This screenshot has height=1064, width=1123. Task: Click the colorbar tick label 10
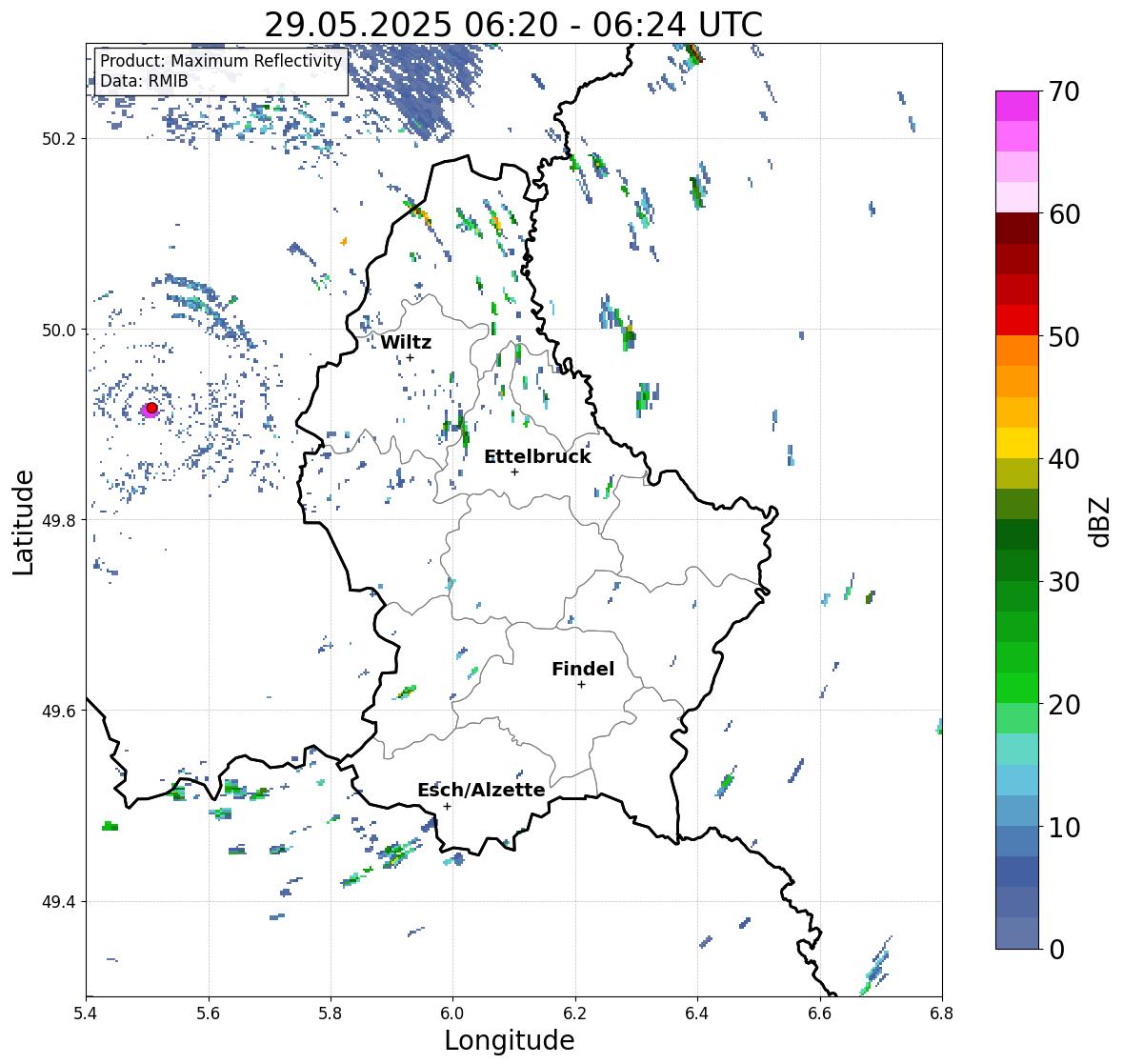click(1064, 828)
